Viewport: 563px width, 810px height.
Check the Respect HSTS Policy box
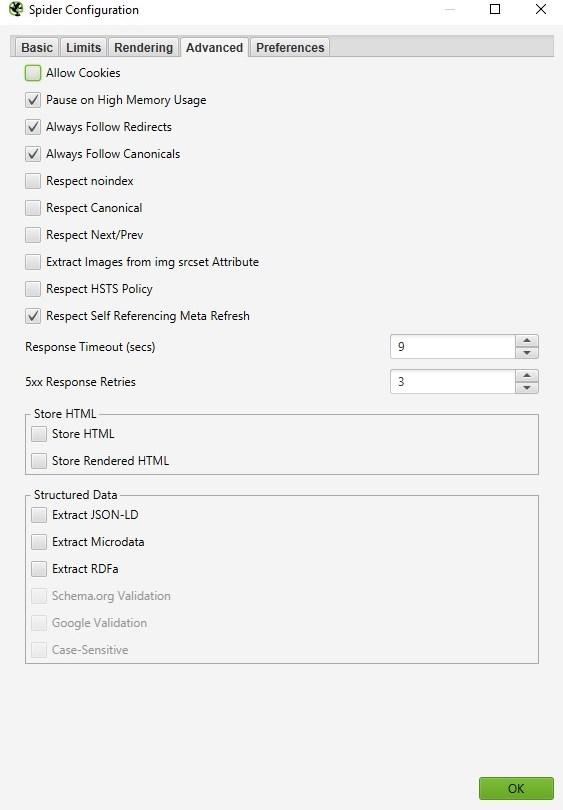pos(33,289)
